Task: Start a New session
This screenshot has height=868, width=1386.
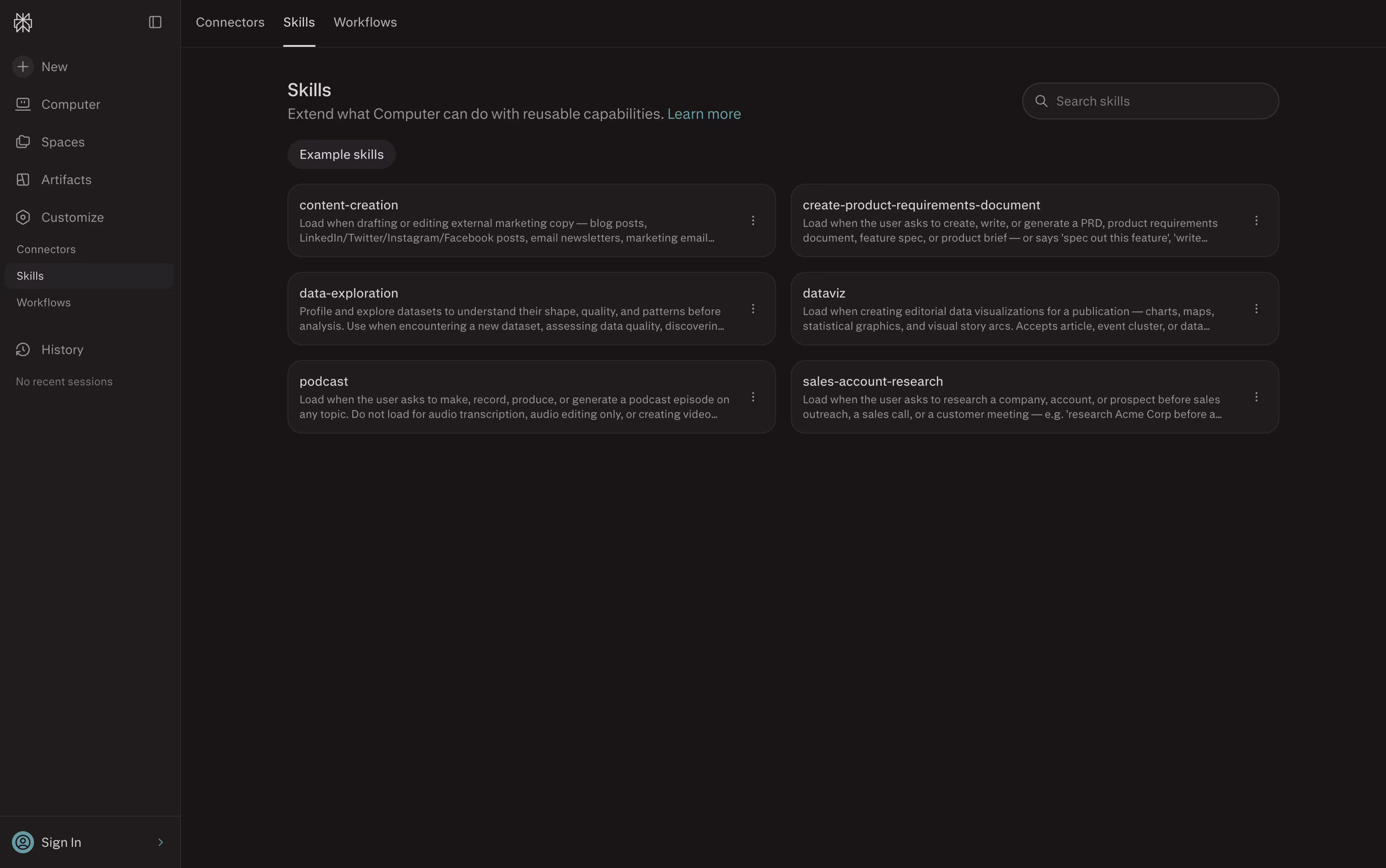Action: click(54, 67)
